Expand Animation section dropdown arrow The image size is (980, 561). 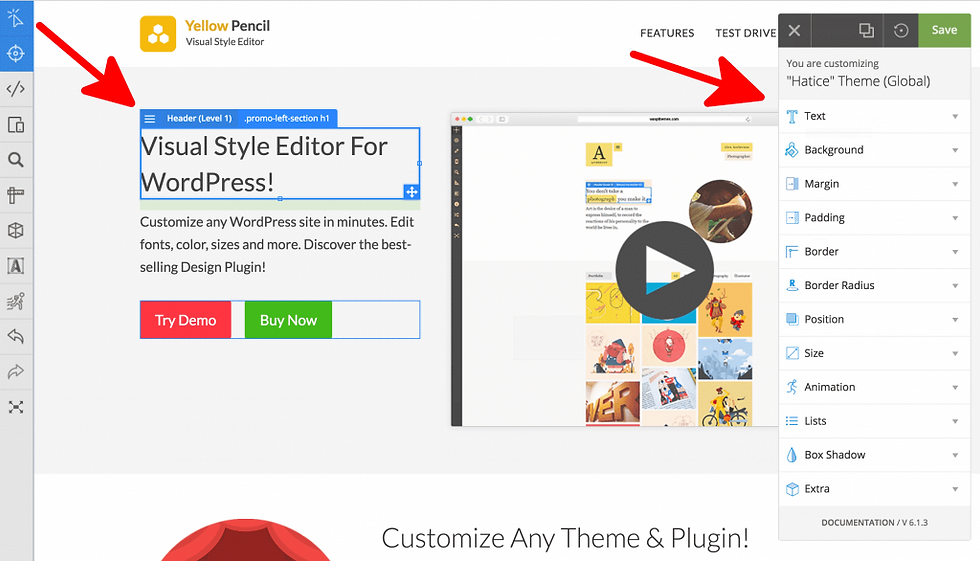coord(955,387)
